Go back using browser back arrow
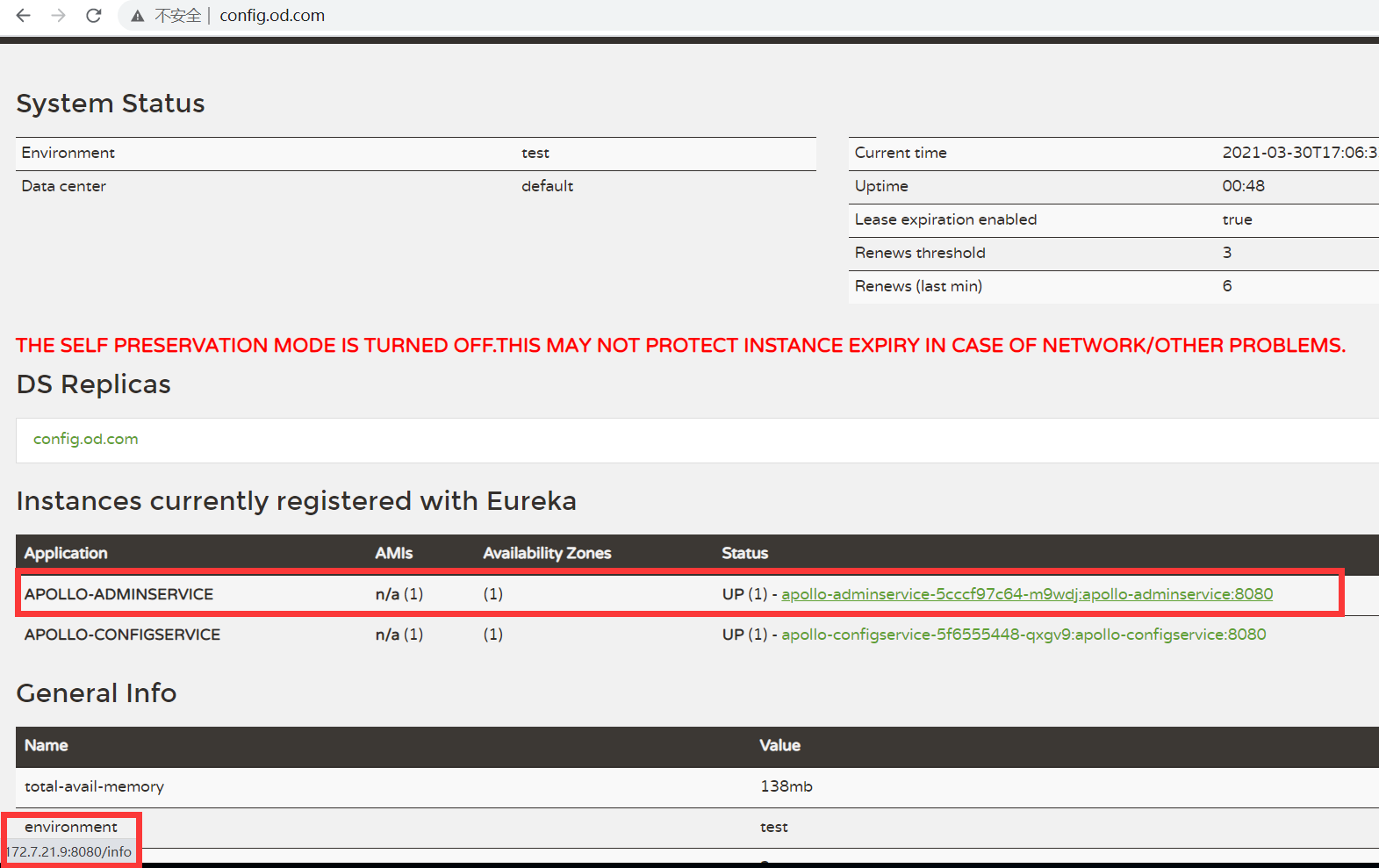 pos(24,15)
